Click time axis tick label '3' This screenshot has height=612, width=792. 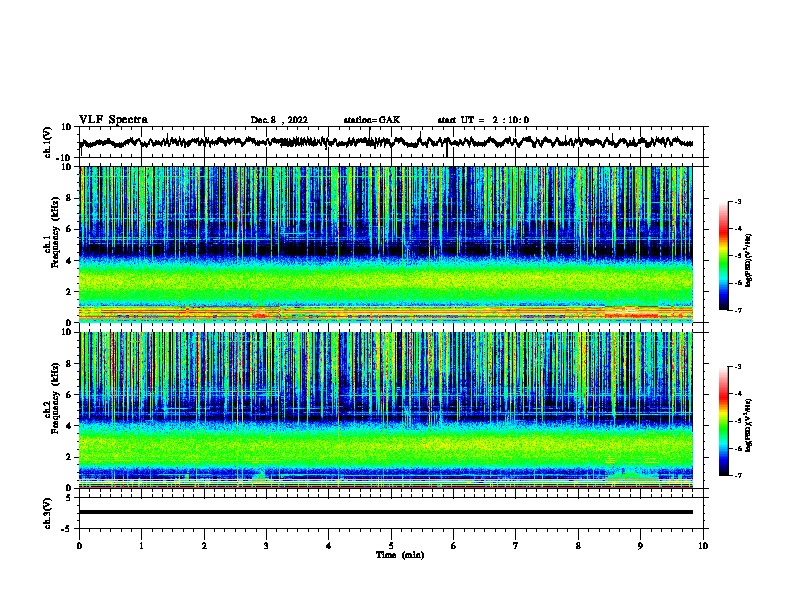(x=266, y=546)
